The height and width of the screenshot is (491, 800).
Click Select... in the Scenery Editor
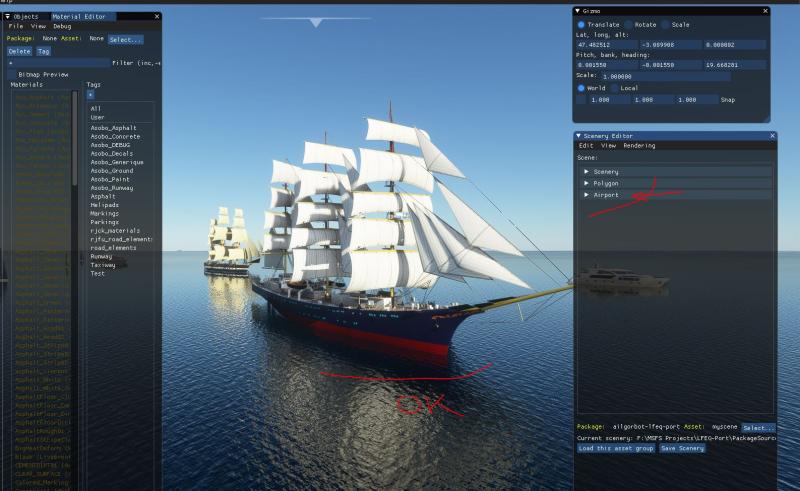[758, 428]
